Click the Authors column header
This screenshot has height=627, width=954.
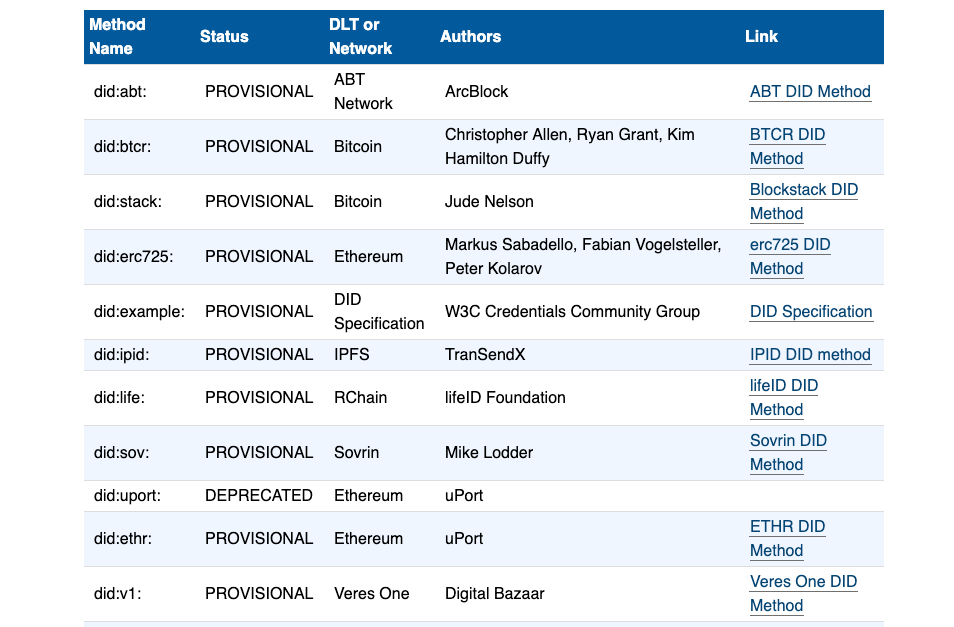470,36
